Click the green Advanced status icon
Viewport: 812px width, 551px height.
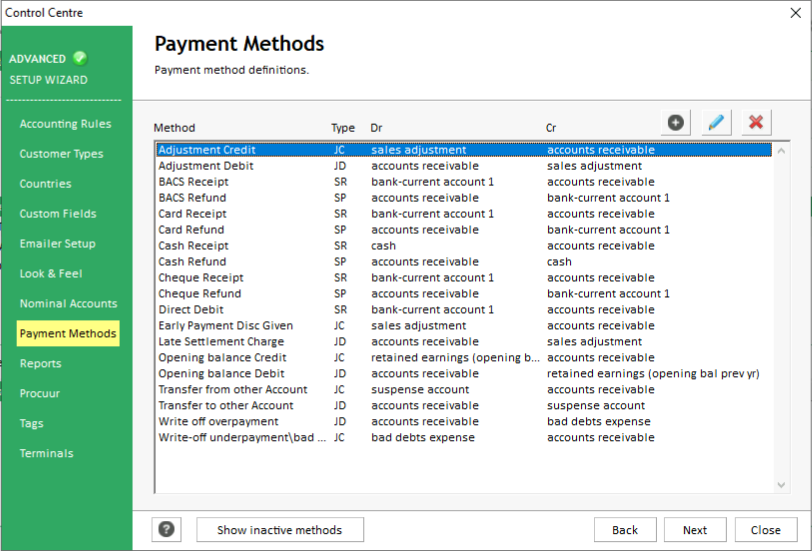pos(80,58)
